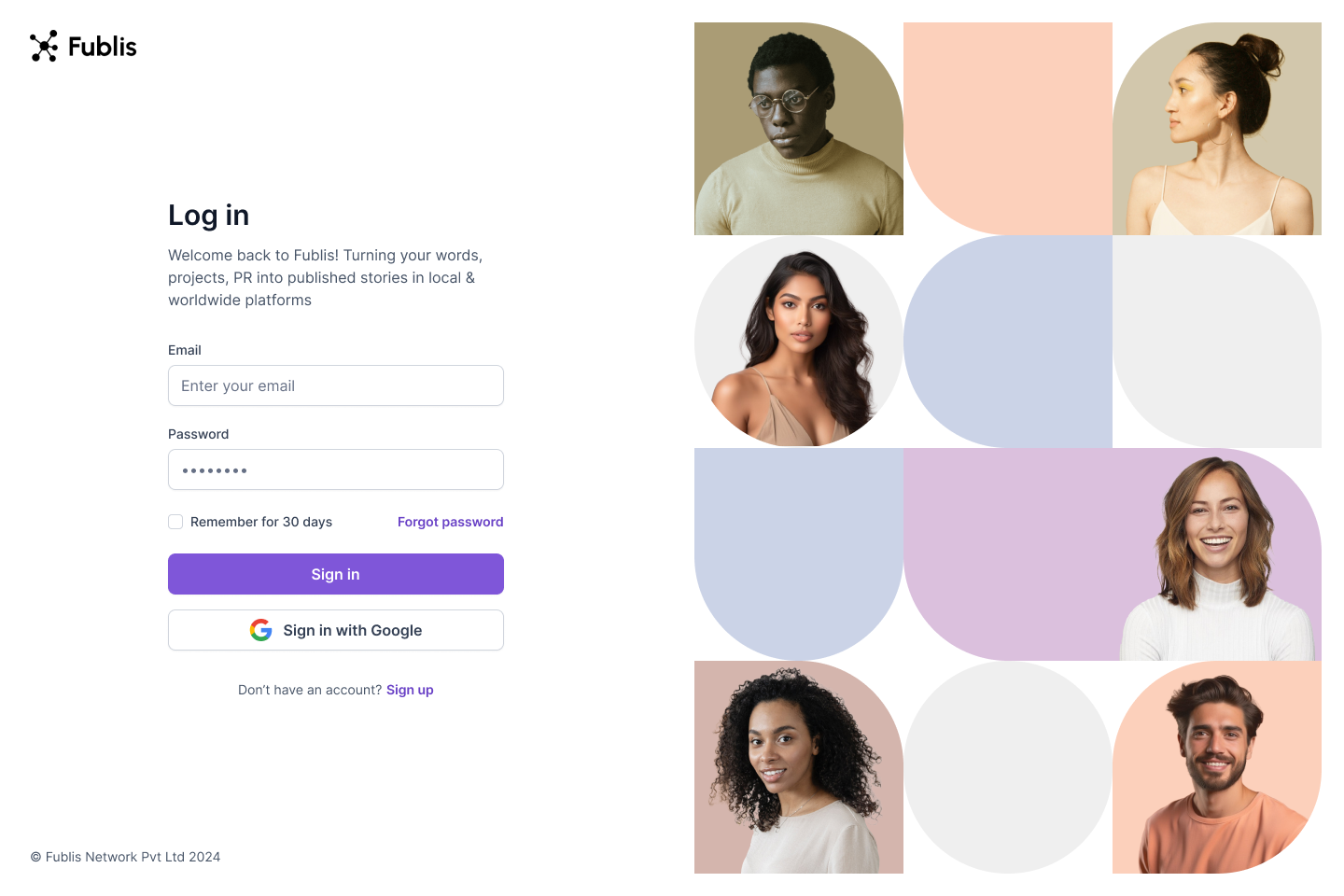This screenshot has height=896, width=1344.
Task: Choose the Sign in with Google label
Action: 353,630
